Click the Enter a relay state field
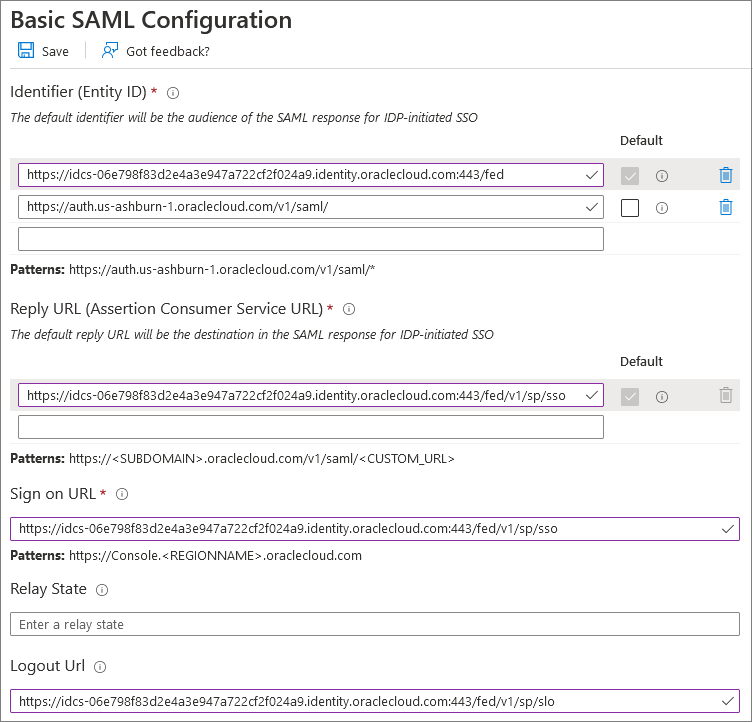The height and width of the screenshot is (722, 753). point(375,624)
